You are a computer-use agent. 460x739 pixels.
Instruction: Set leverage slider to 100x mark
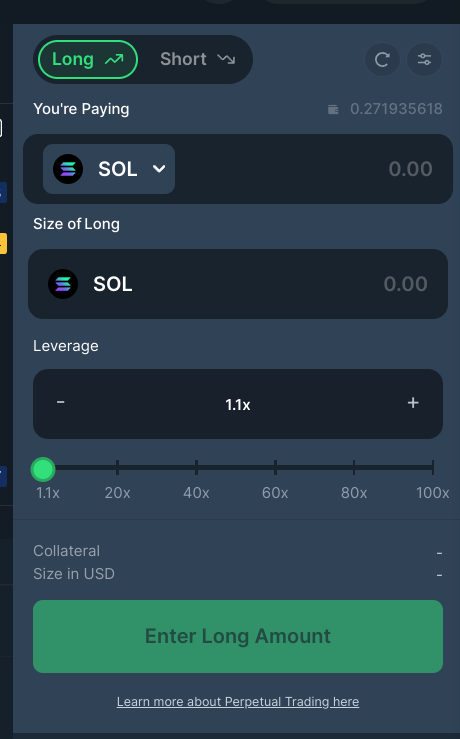click(x=433, y=468)
